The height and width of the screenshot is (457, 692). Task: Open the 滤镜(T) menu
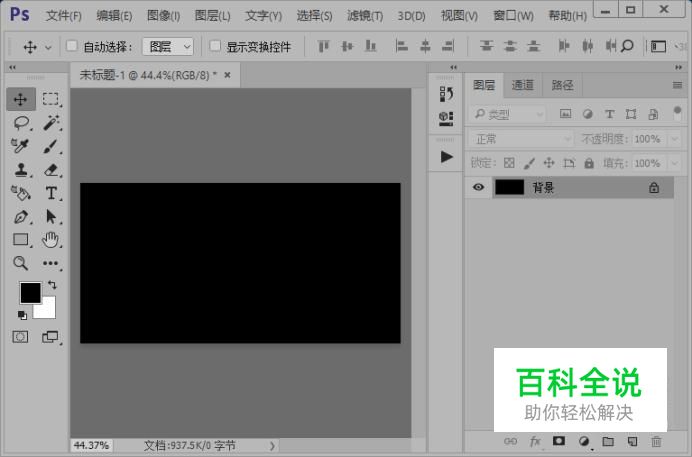365,16
